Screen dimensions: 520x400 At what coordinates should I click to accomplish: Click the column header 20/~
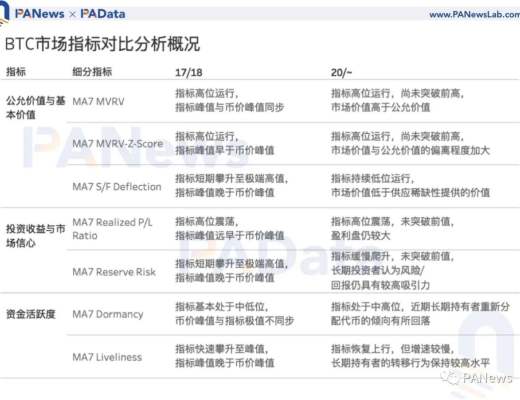point(341,72)
